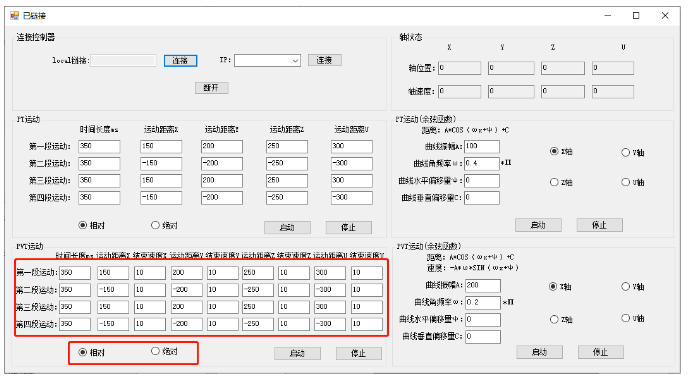This screenshot has width=688, height=380.
Task: Click 启动 in the PVT运动 section
Action: tap(297, 353)
